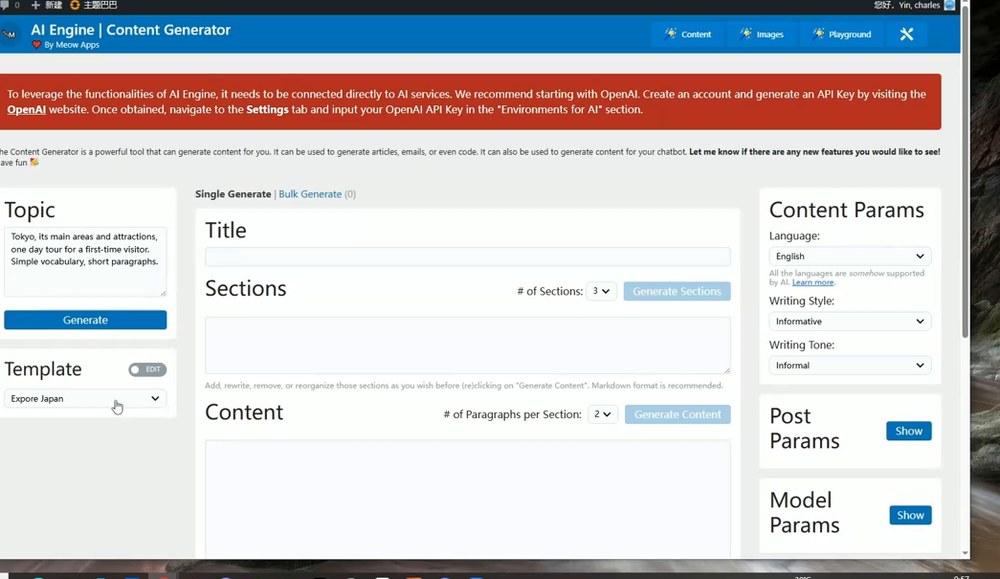
Task: Click the tools settings icon in header
Action: (906, 34)
